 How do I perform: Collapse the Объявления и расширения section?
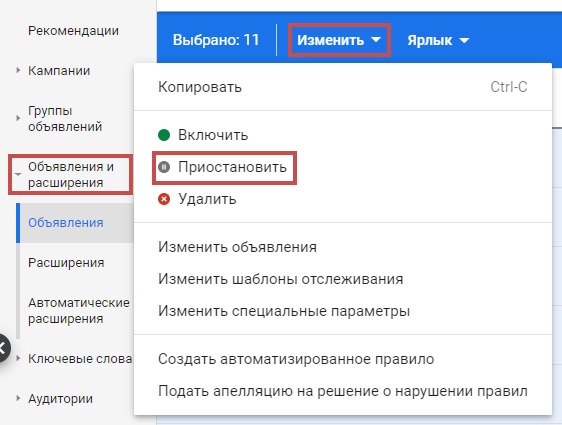pos(18,175)
